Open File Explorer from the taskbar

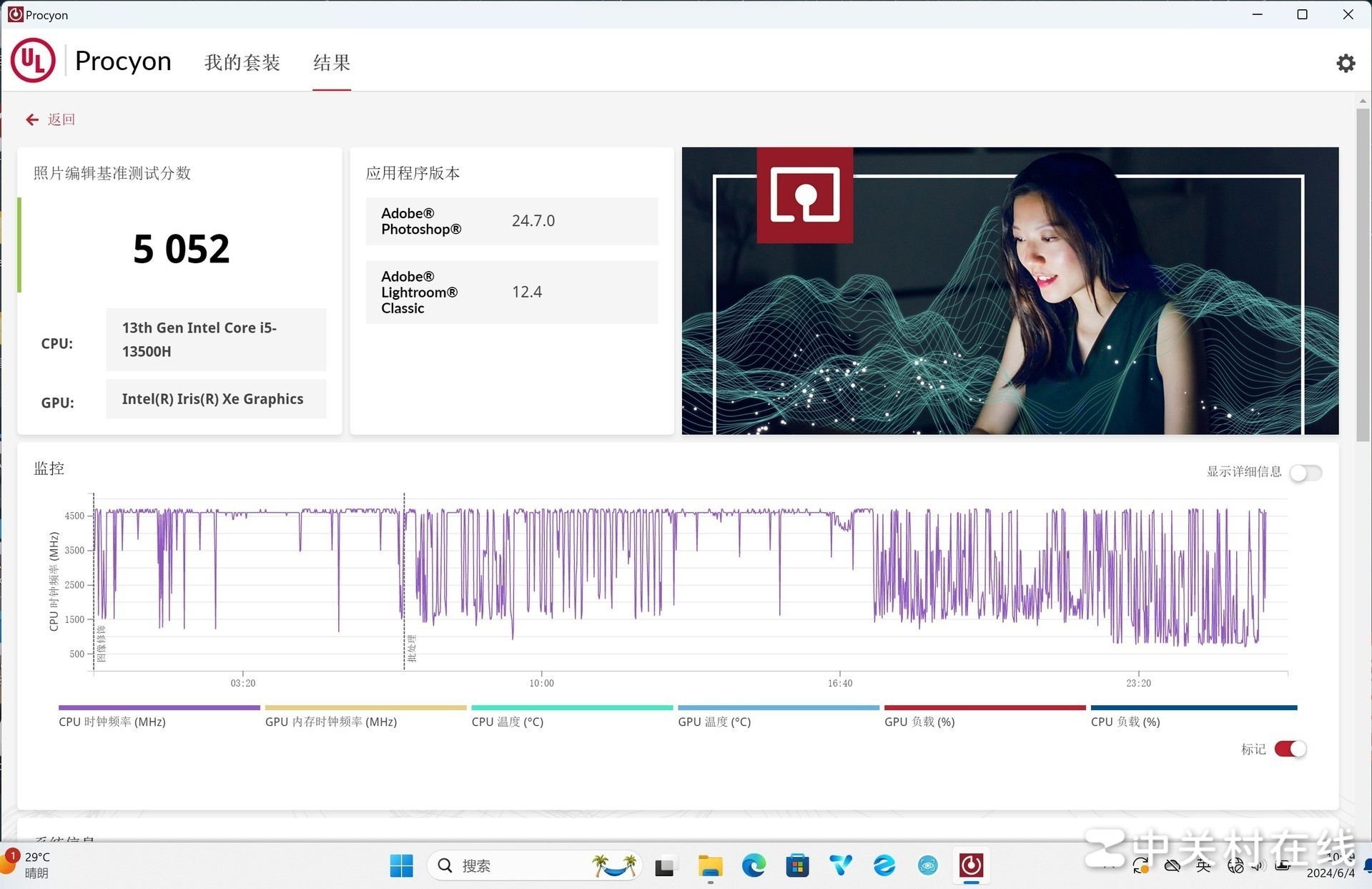pos(709,866)
